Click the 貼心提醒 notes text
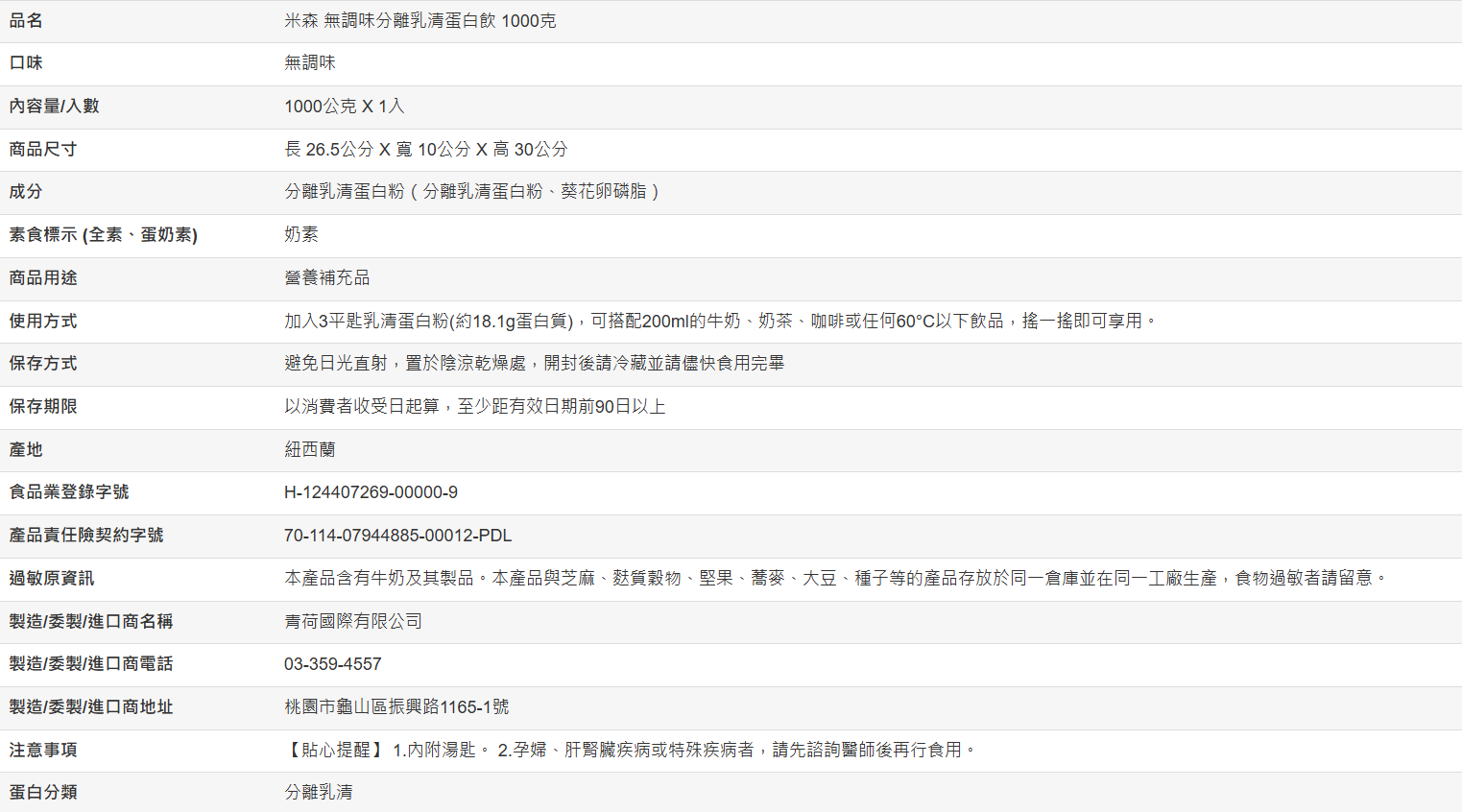1462x812 pixels. pos(630,751)
